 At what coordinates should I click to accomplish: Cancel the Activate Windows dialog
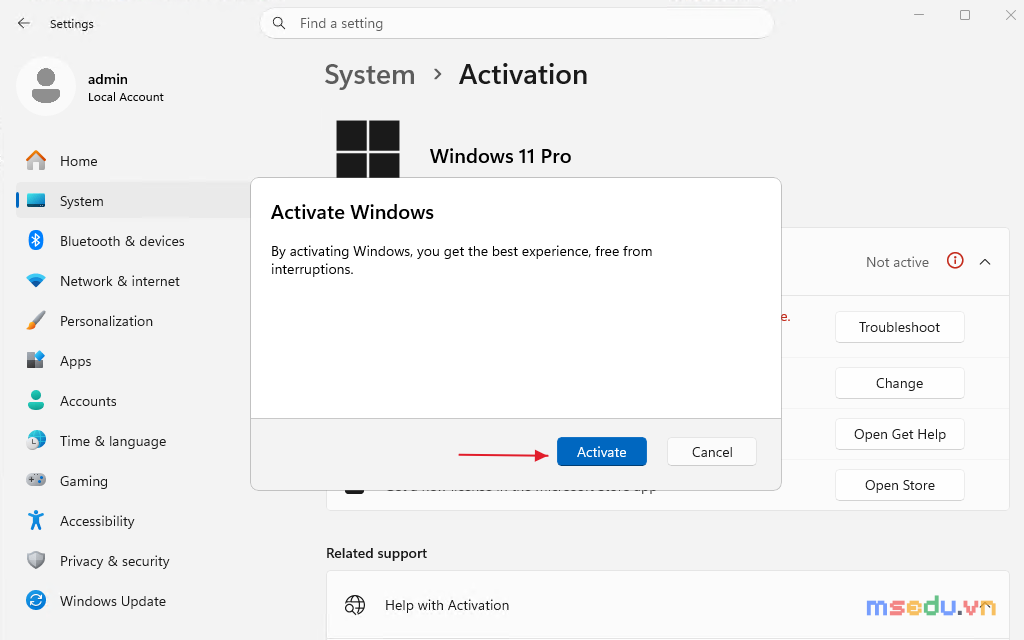712,452
